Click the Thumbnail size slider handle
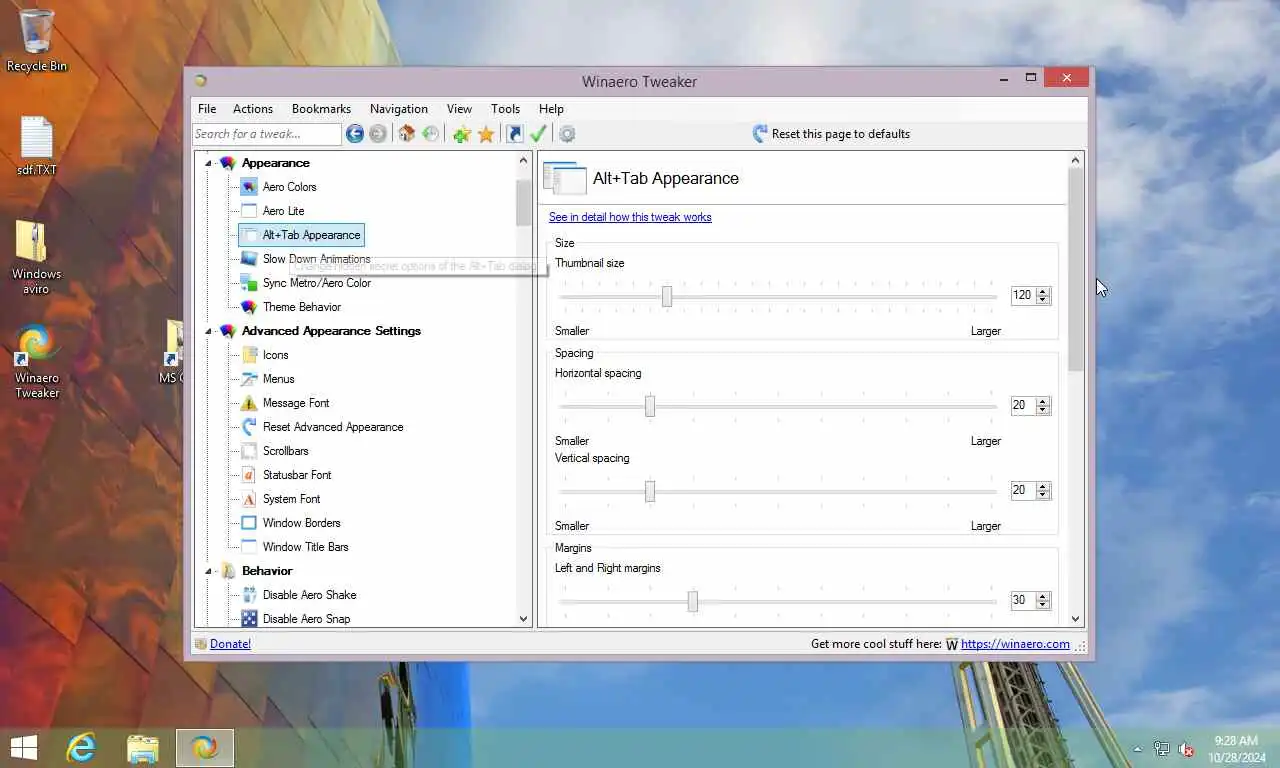 (667, 296)
